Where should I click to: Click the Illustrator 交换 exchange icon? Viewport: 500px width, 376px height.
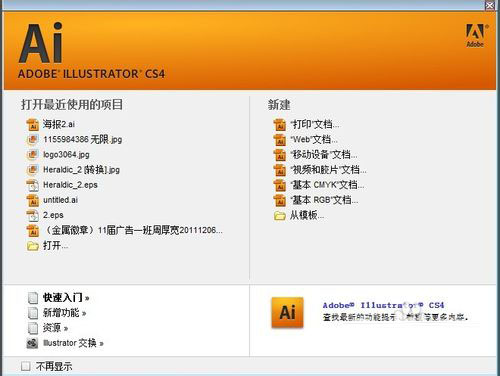click(x=32, y=343)
